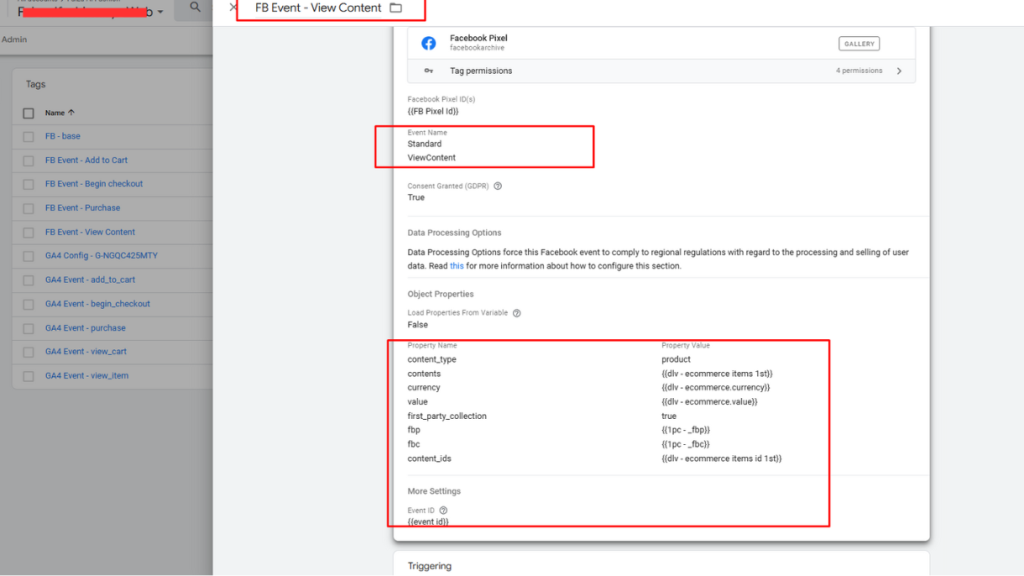1024x576 pixels.
Task: Click the 4 permissions label
Action: point(859,71)
